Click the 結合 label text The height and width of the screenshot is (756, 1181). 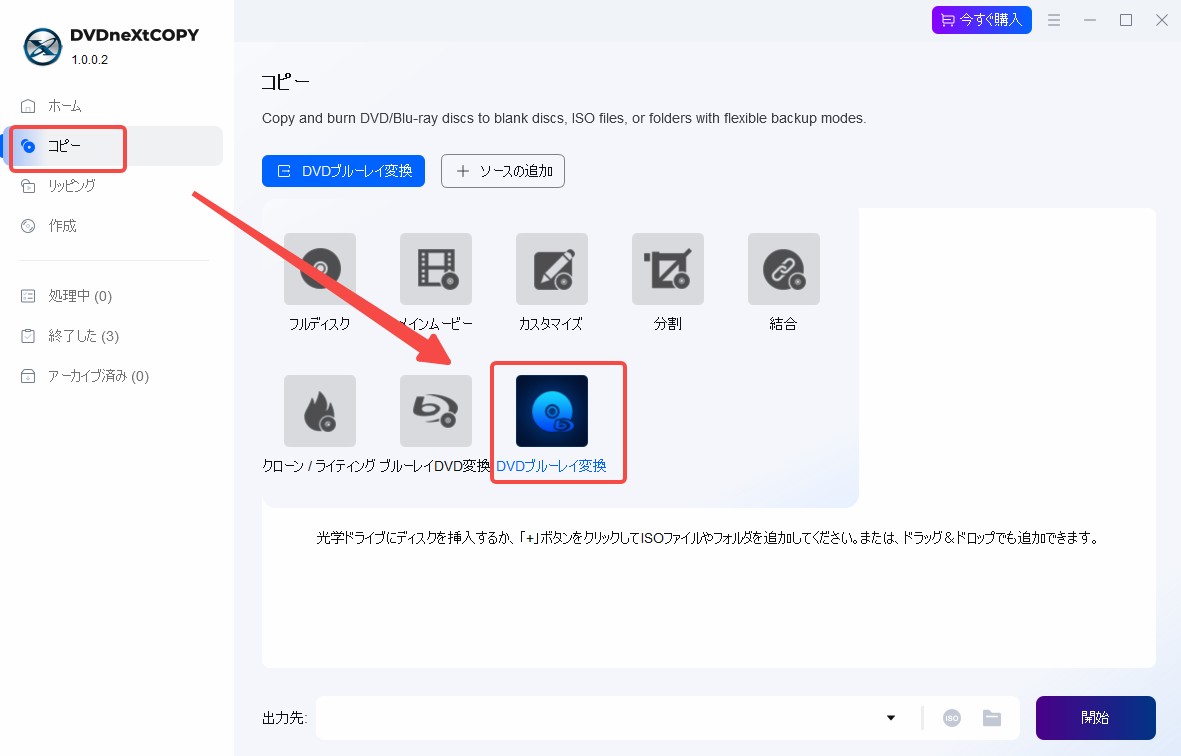[783, 324]
